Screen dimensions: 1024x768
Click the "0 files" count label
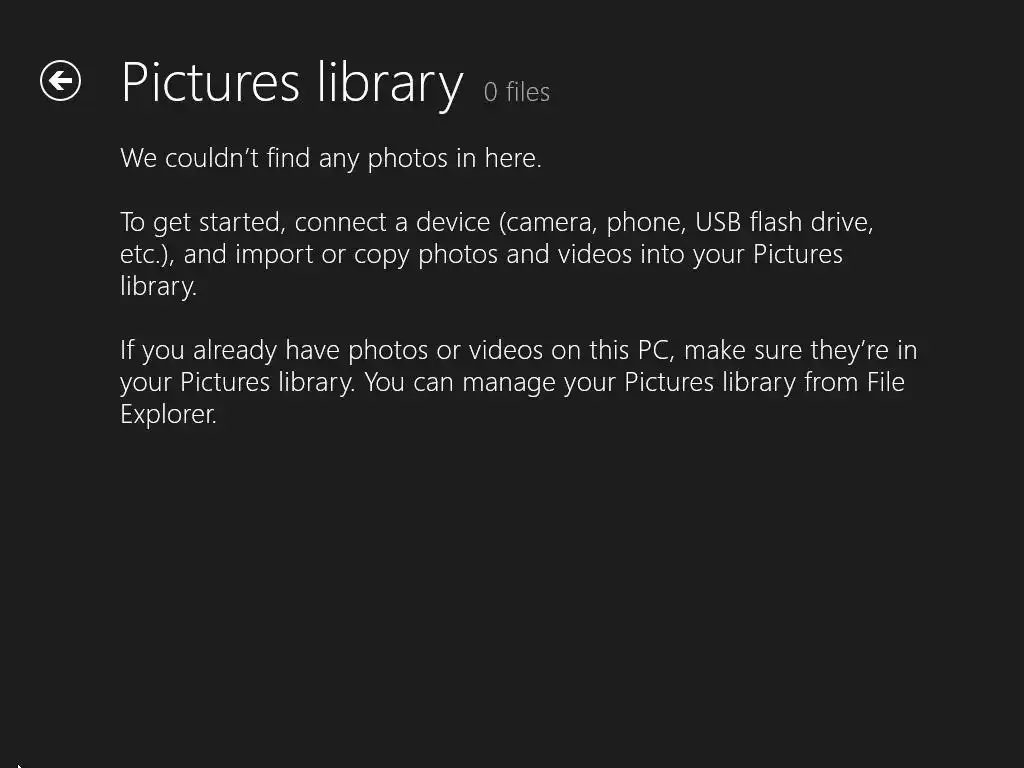click(516, 92)
